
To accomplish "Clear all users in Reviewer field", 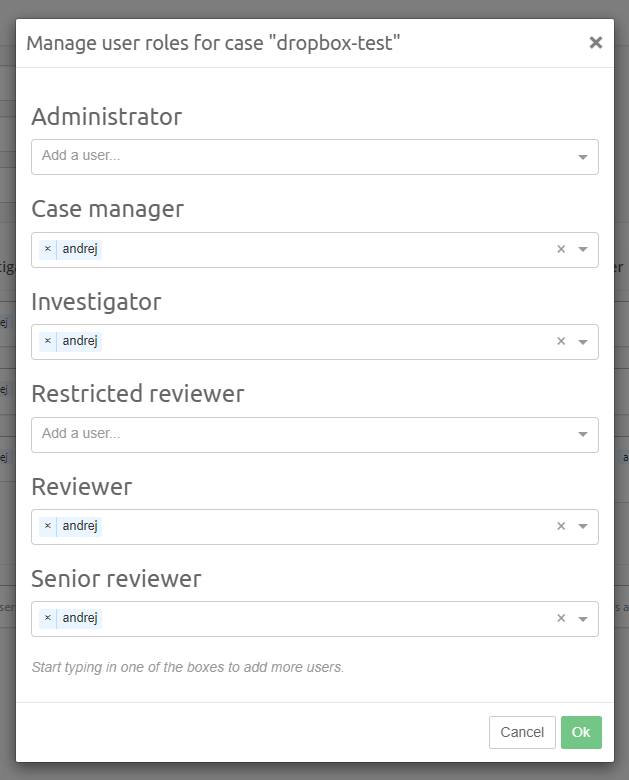I will coord(561,526).
